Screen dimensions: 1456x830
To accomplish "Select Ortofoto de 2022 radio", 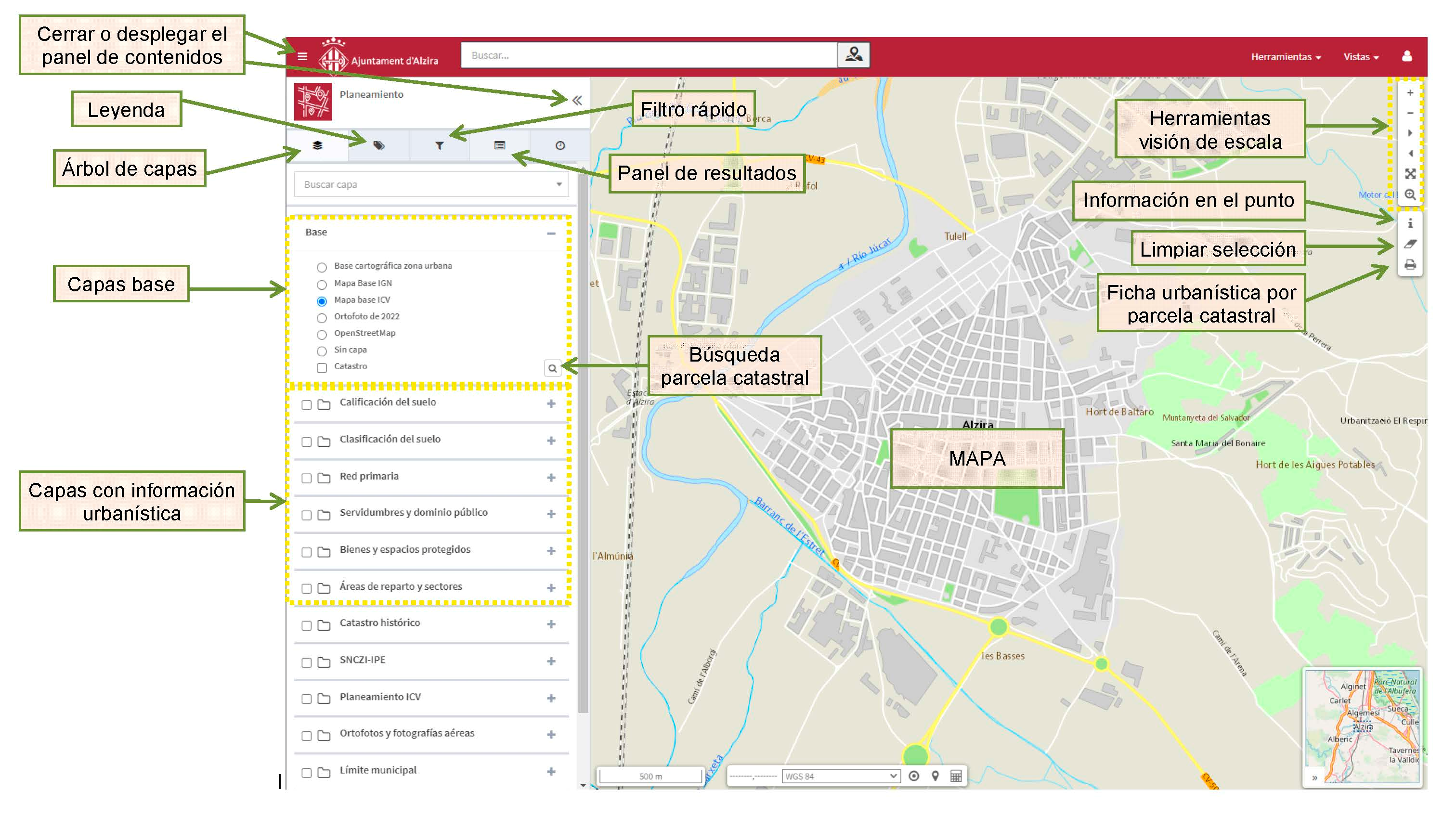I will pos(322,318).
